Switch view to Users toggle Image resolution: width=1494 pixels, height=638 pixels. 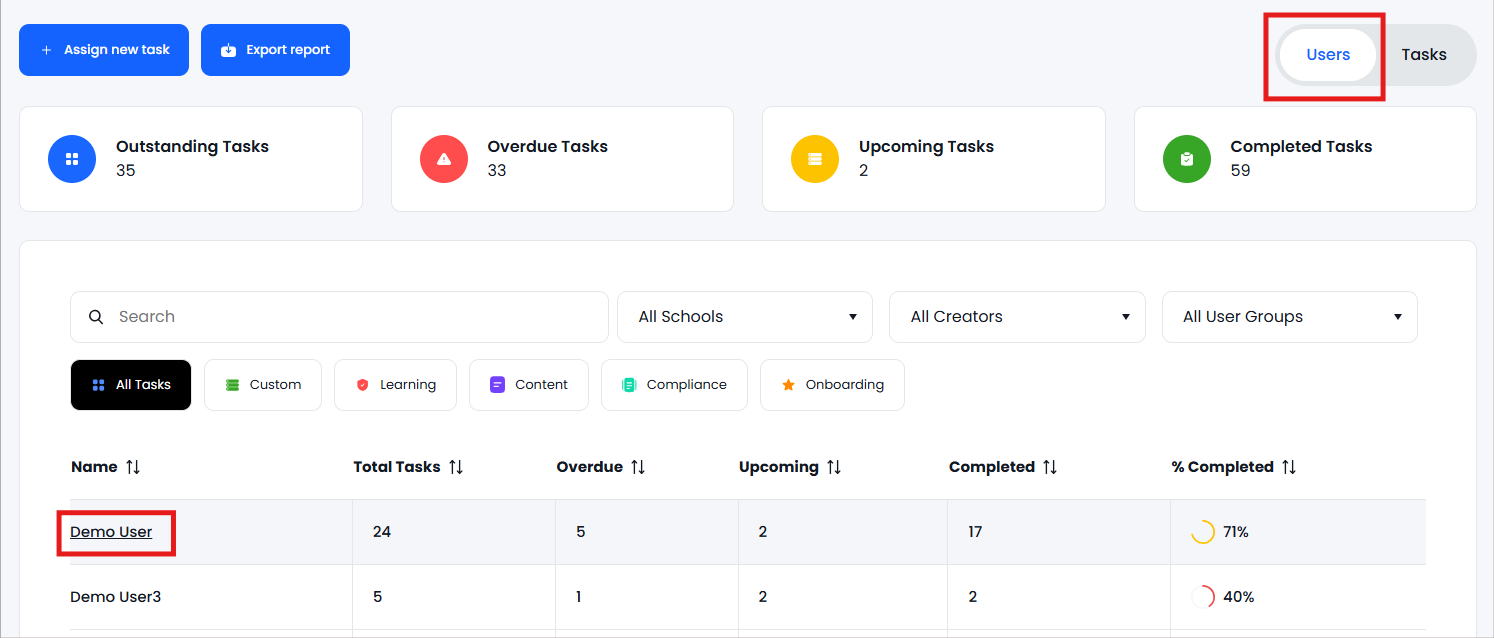[1328, 55]
